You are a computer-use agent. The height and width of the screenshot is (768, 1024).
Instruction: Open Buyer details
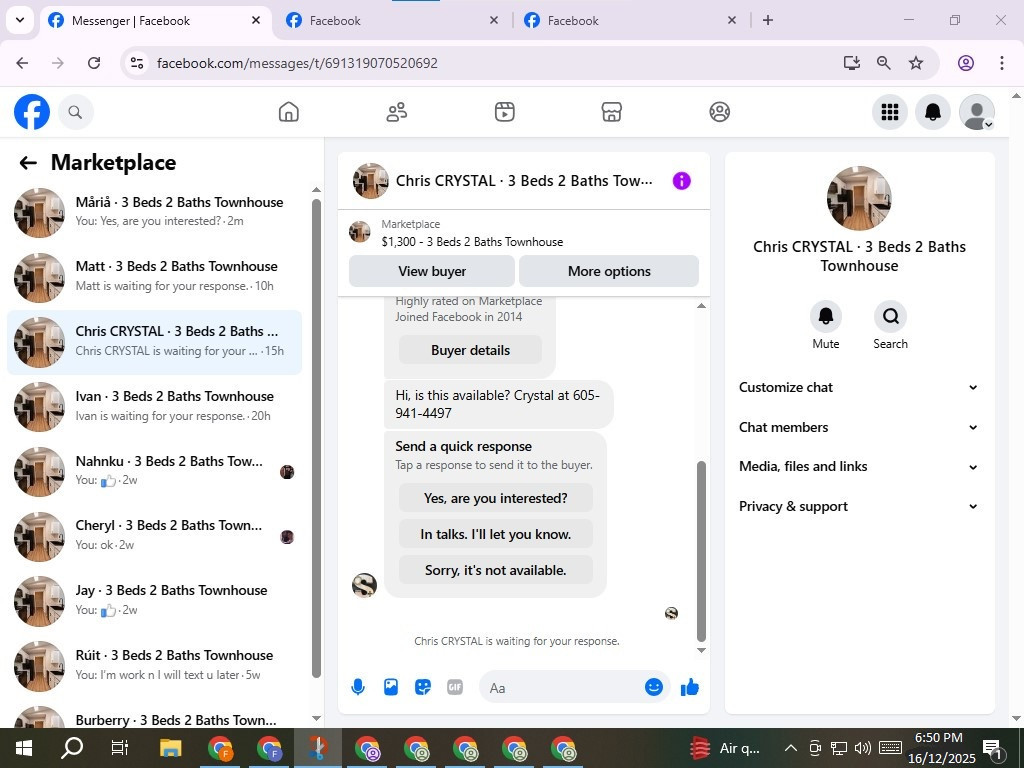470,350
